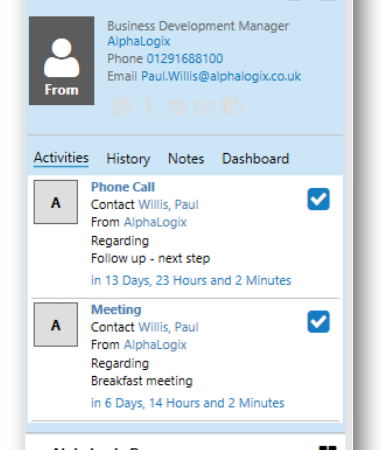The height and width of the screenshot is (450, 381).
Task: Click the calendar activity icon
Action: 121,107
